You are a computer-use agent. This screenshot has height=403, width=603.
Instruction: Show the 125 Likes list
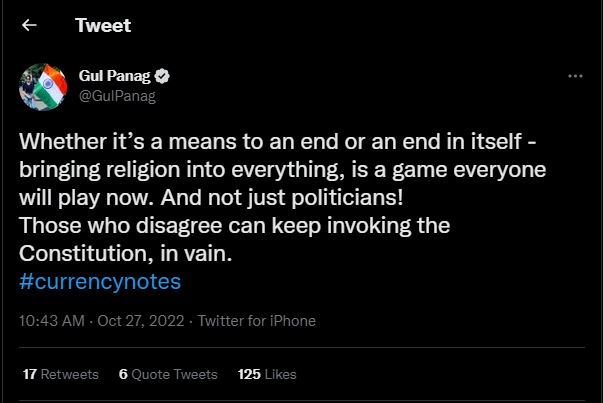coord(267,374)
